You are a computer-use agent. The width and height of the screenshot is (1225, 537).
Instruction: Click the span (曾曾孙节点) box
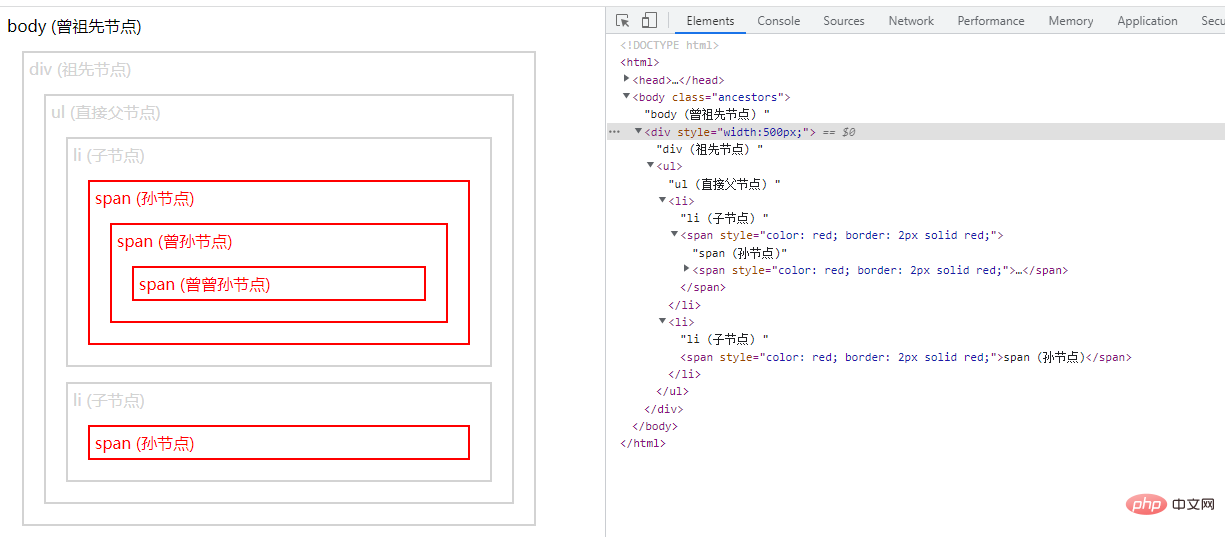click(x=279, y=284)
